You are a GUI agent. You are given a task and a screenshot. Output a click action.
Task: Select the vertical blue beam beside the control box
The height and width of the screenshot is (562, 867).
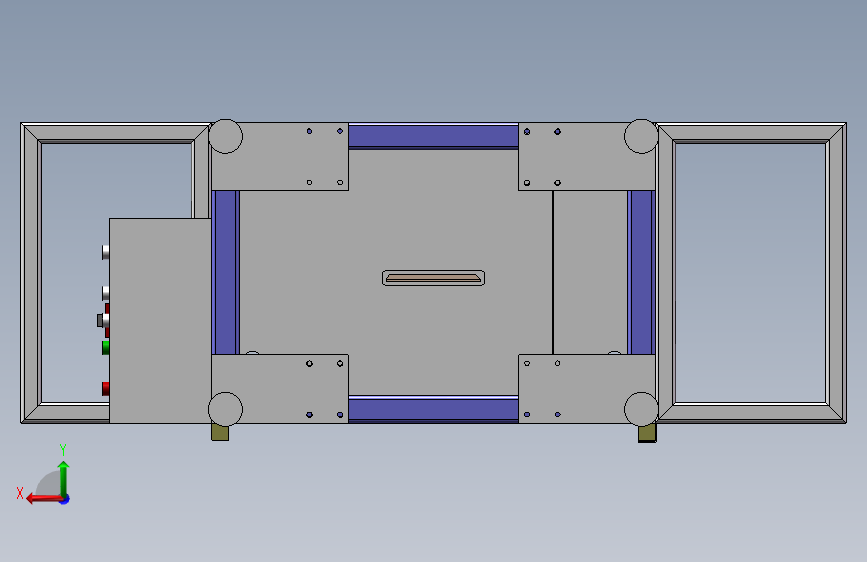pos(226,272)
